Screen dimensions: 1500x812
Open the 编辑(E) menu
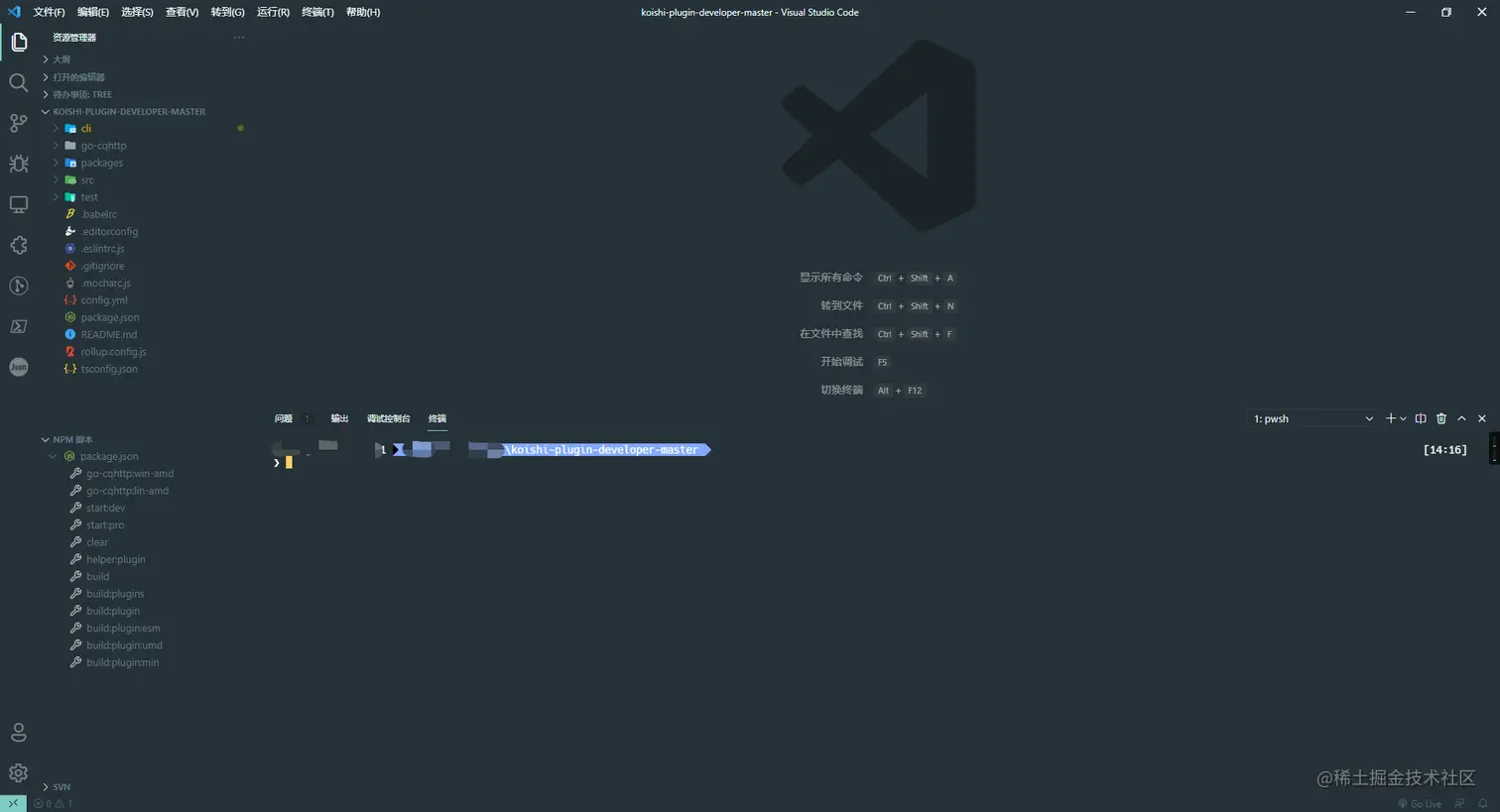93,12
